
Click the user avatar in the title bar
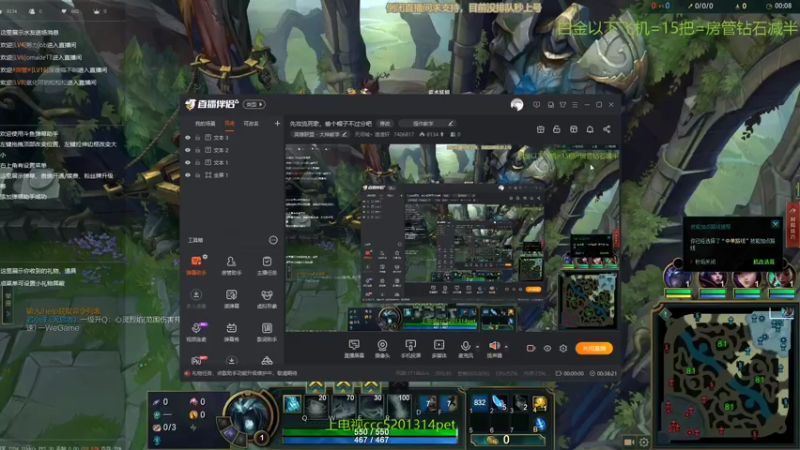click(517, 105)
